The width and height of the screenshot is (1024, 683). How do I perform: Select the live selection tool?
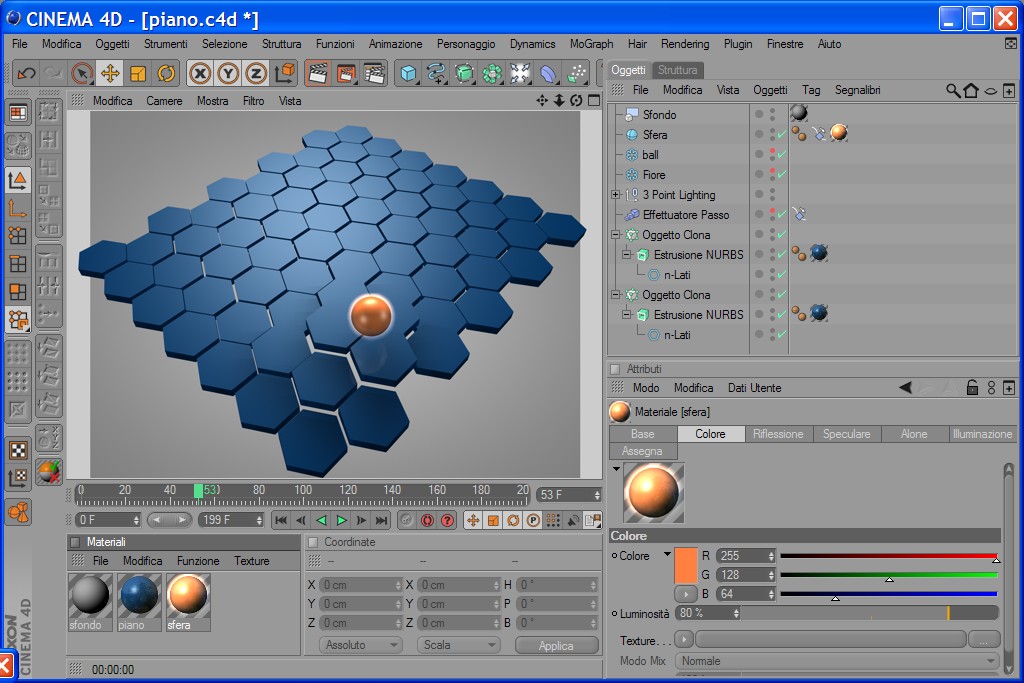[x=82, y=73]
